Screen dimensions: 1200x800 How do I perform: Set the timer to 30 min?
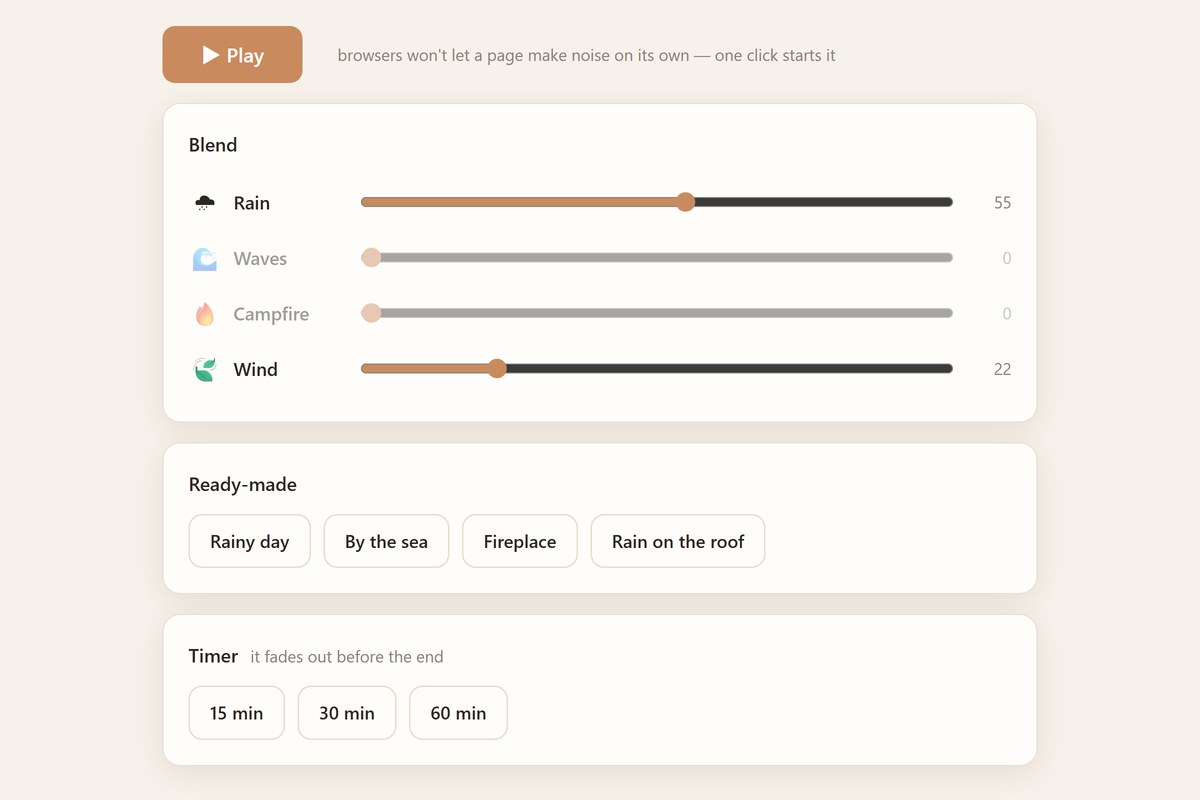(x=347, y=713)
